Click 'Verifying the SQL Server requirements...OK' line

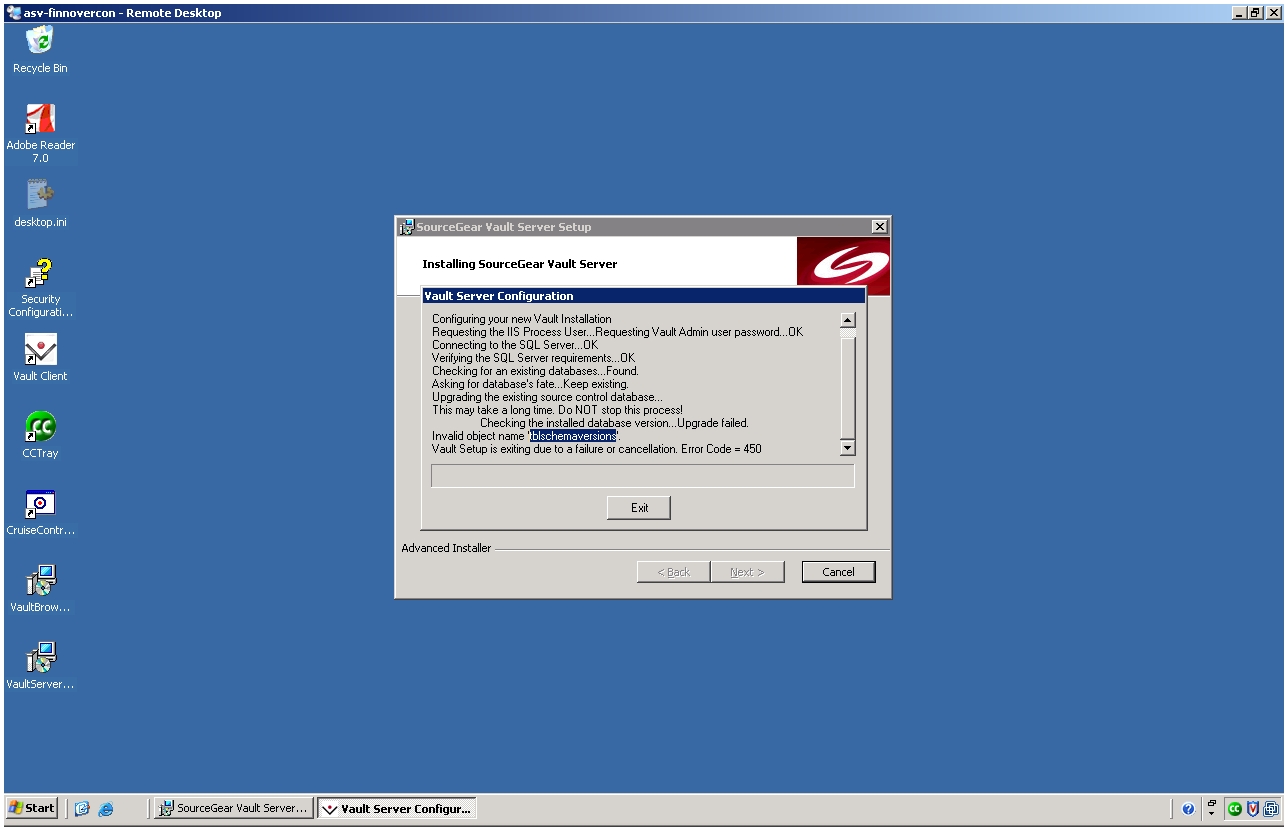(x=533, y=358)
